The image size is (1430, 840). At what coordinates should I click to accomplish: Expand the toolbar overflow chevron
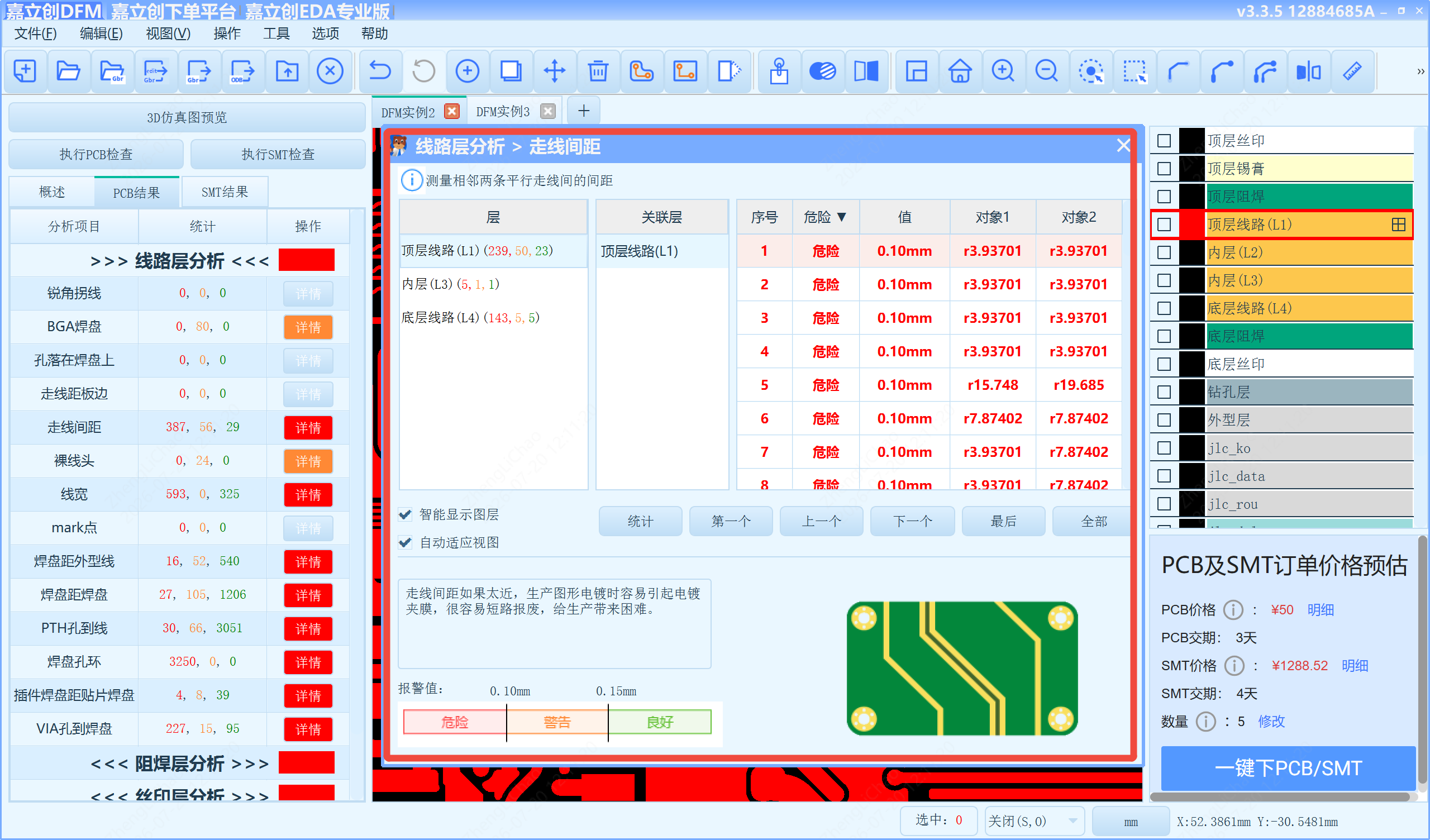point(1420,71)
